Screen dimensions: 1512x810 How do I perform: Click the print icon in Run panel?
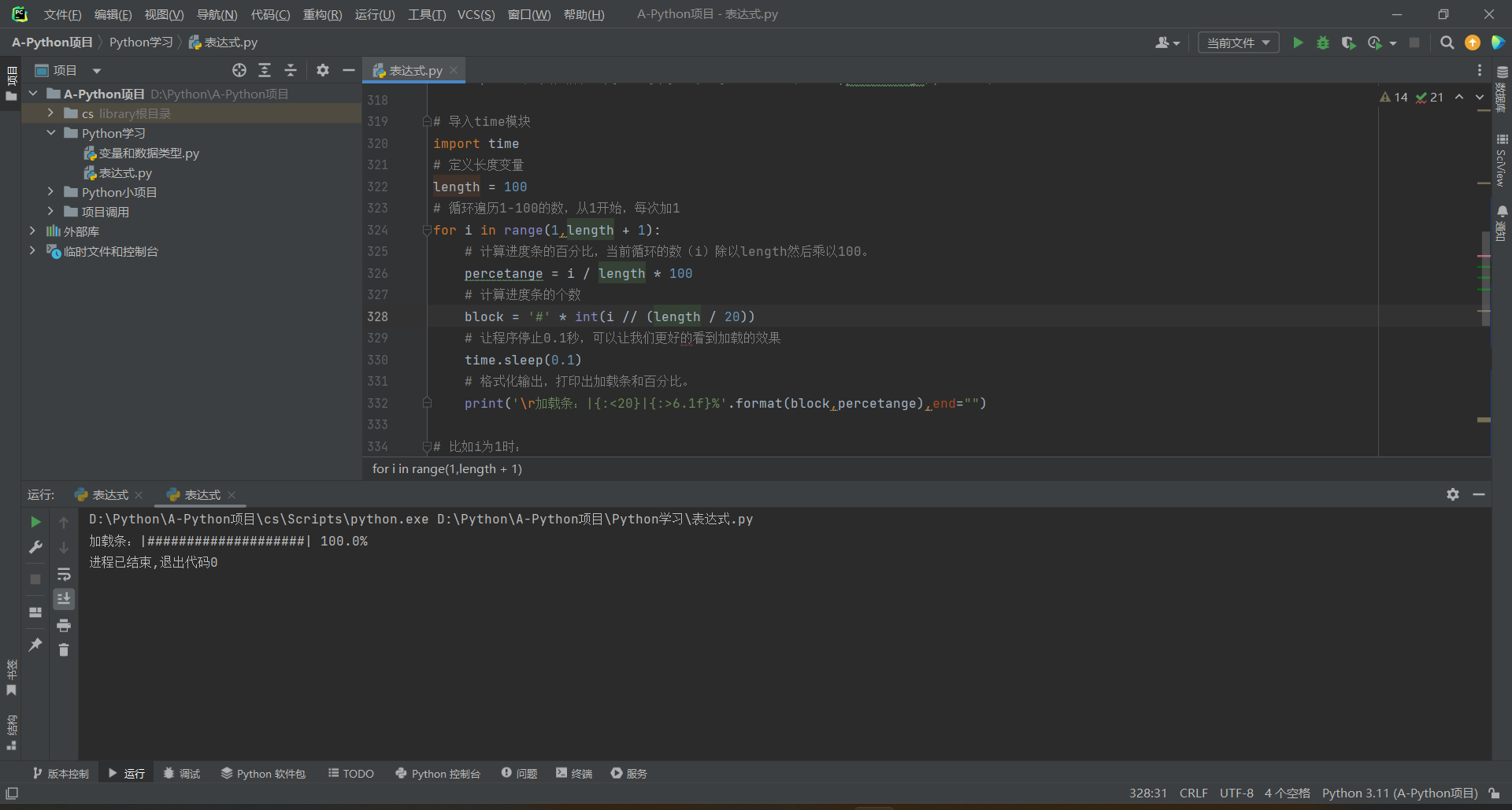[64, 625]
